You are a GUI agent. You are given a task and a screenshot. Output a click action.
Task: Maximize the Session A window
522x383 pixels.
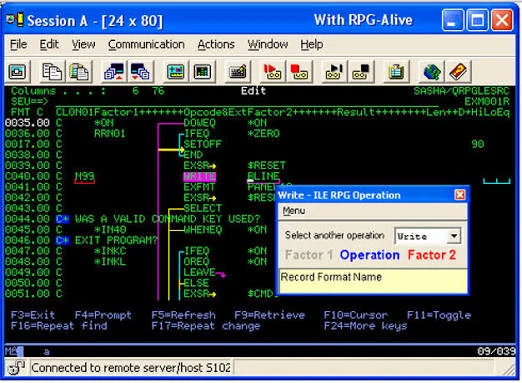click(477, 20)
